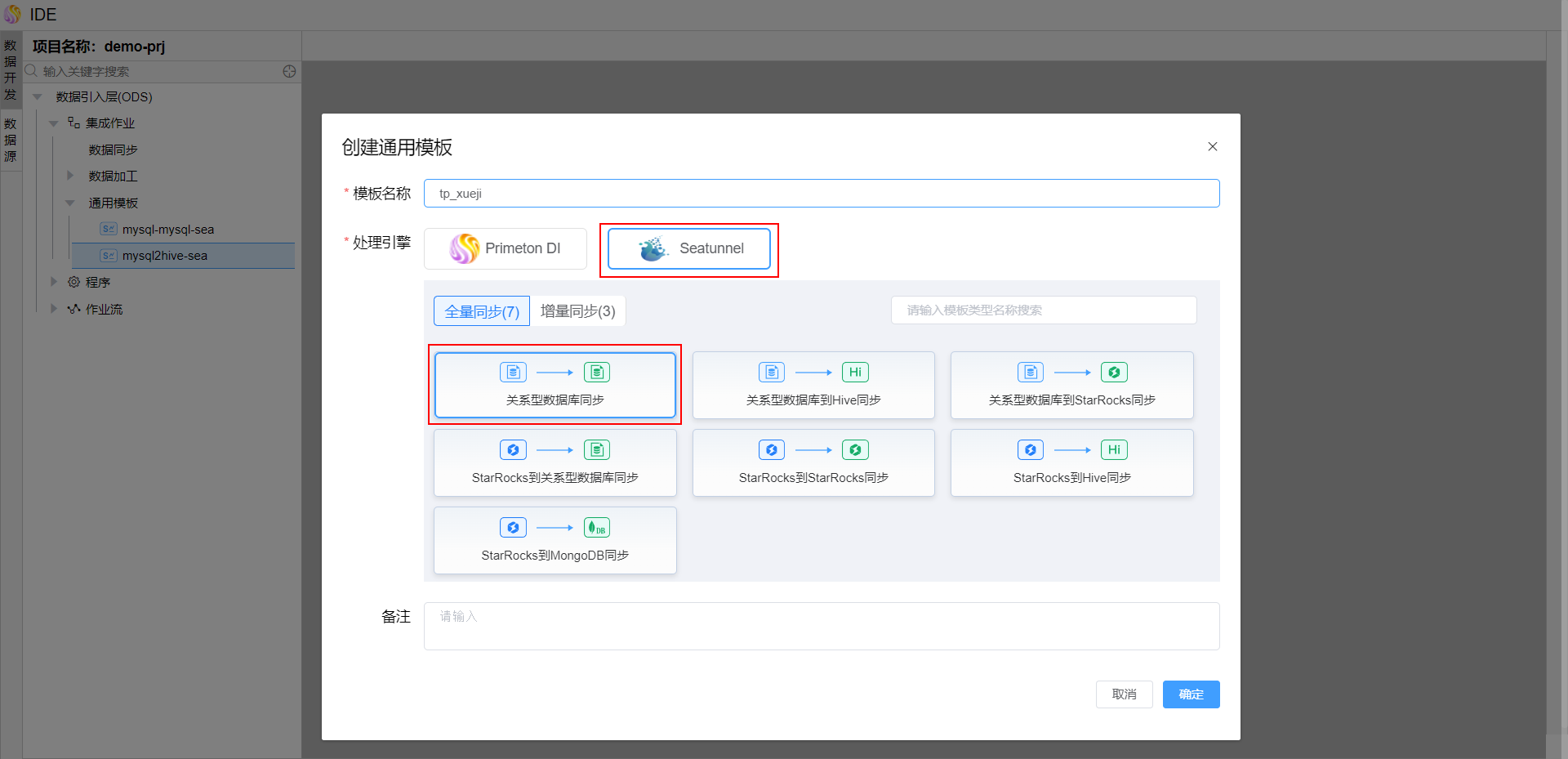Click Hi icon on 关系型数据库到Hive同步 card
This screenshot has width=1568, height=759.
[x=855, y=373]
